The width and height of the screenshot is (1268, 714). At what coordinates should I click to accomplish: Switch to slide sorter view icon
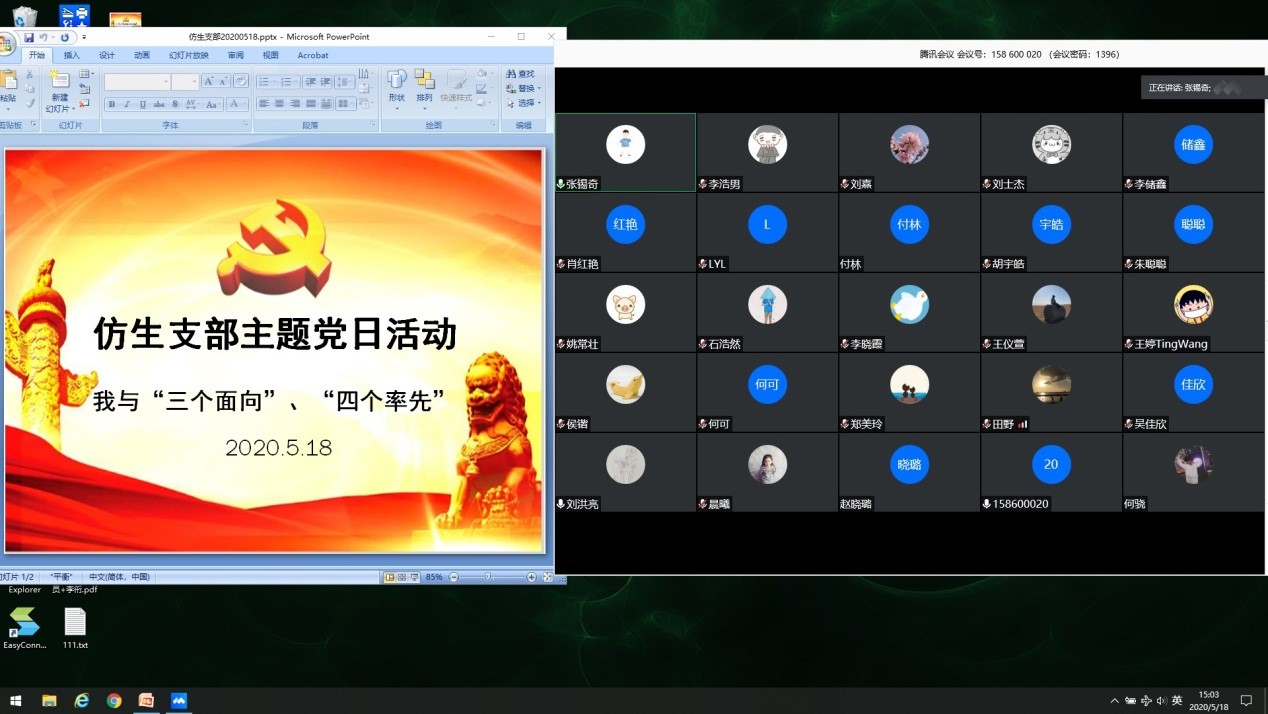(x=402, y=577)
